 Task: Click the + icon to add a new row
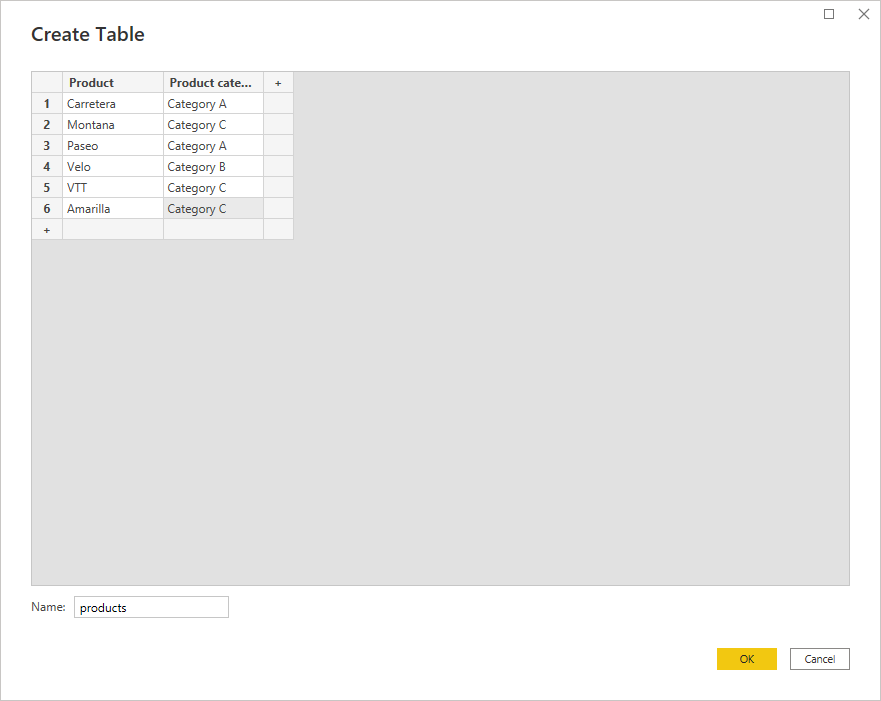click(x=46, y=229)
